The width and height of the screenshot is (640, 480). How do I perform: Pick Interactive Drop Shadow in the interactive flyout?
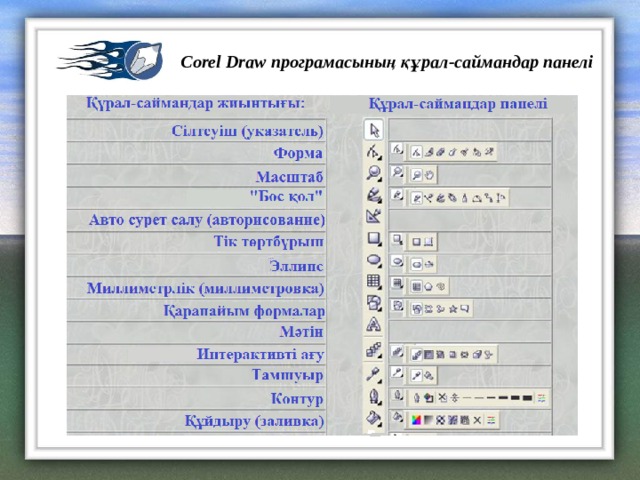[452, 354]
